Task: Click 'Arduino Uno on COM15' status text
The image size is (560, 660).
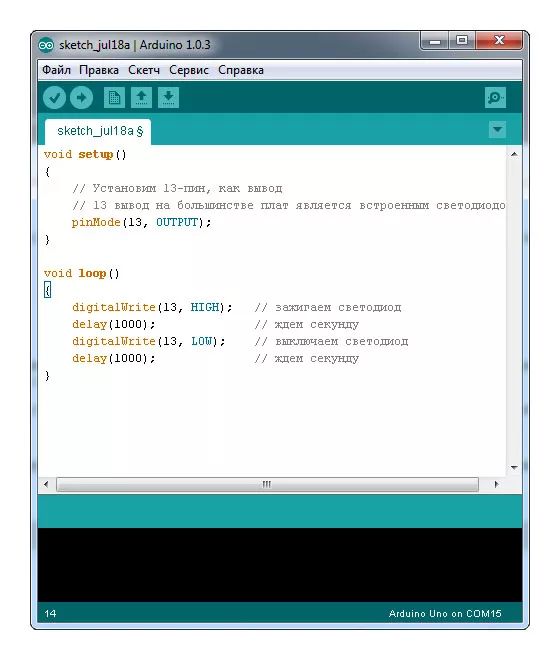Action: (445, 614)
